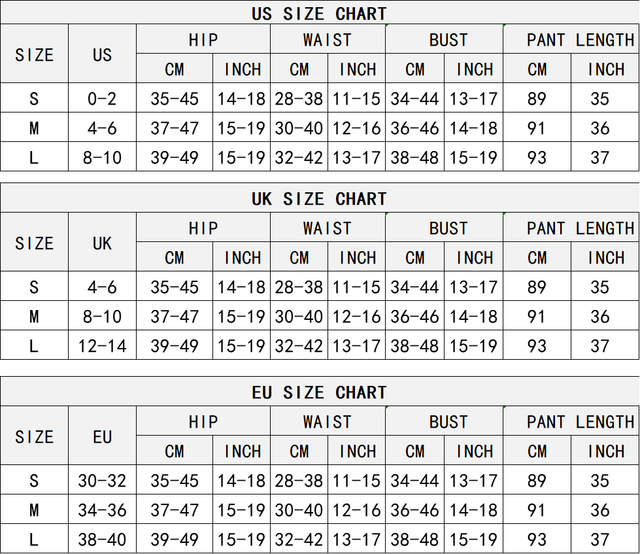Select the 38-40 EU size cell

pyautogui.click(x=102, y=539)
